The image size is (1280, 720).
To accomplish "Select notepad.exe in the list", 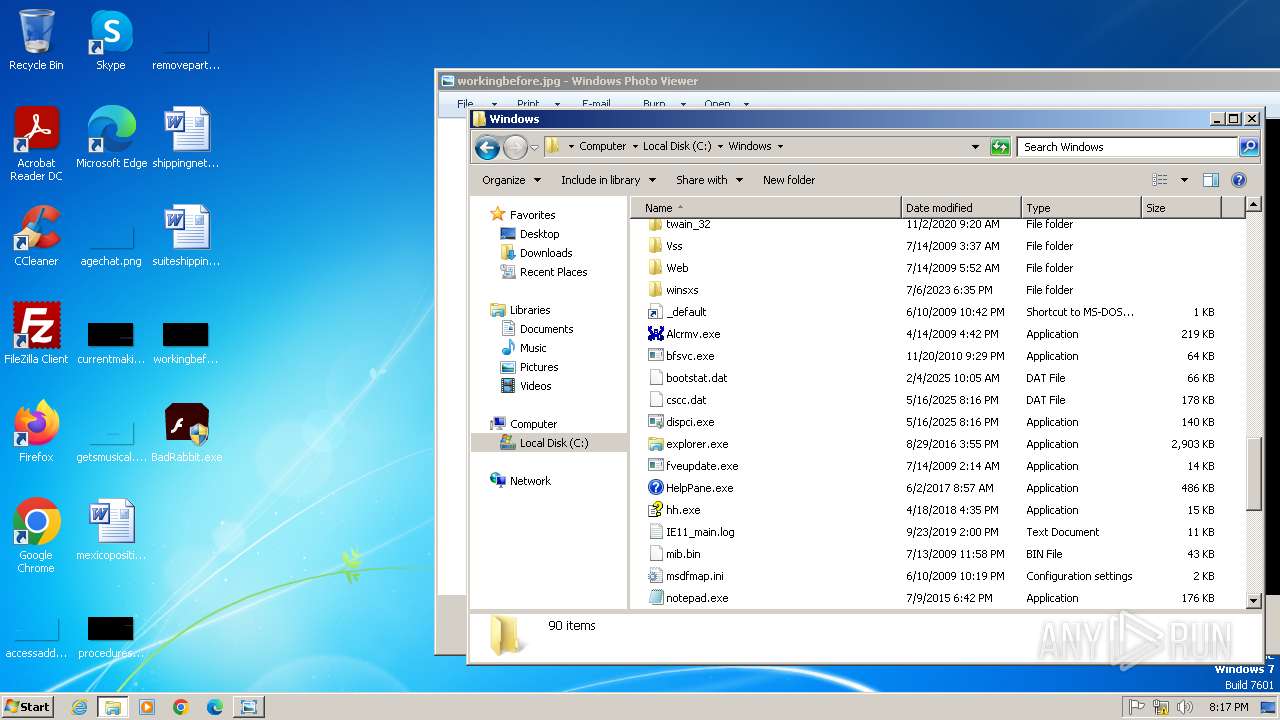I will point(697,598).
